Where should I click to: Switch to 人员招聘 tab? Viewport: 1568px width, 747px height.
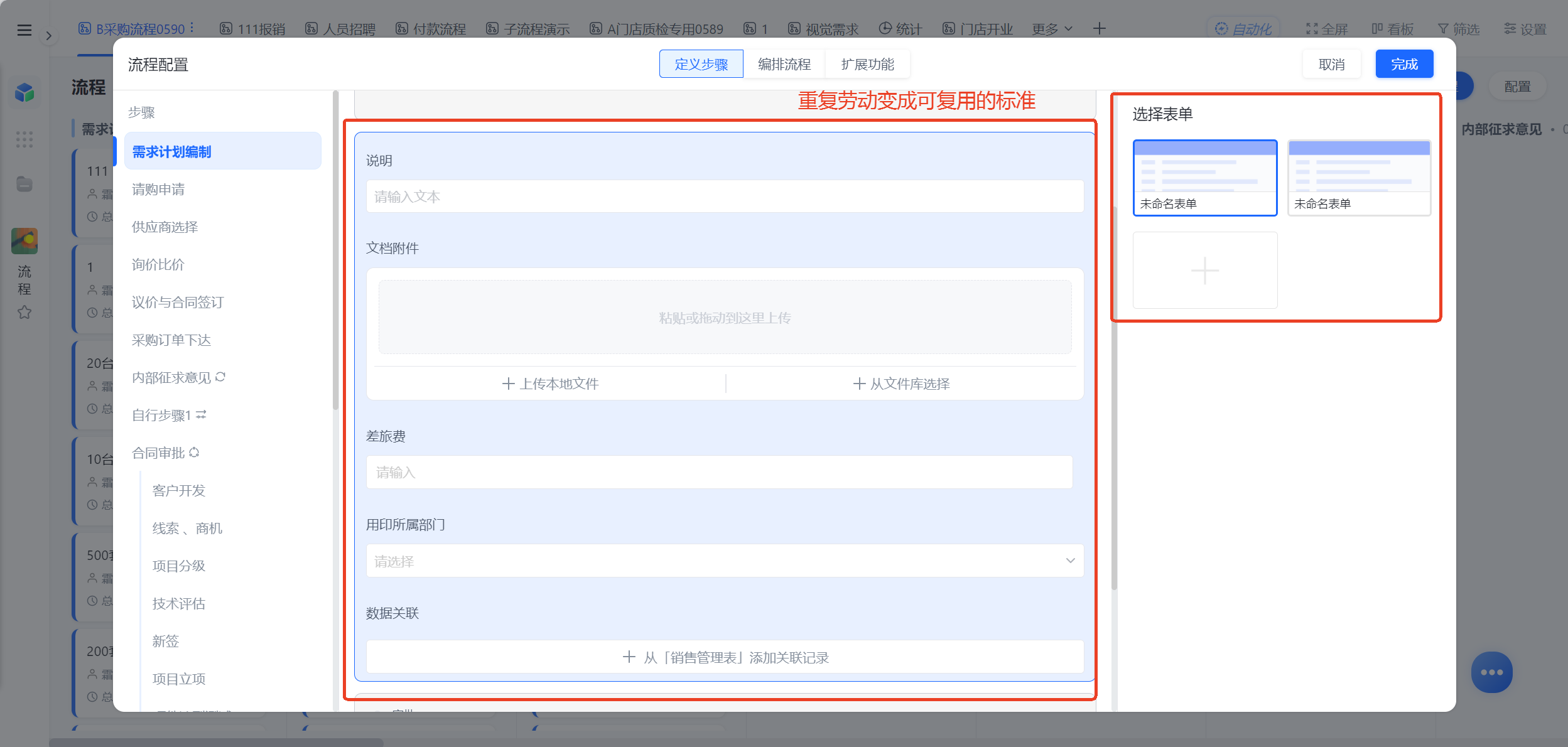click(x=340, y=29)
